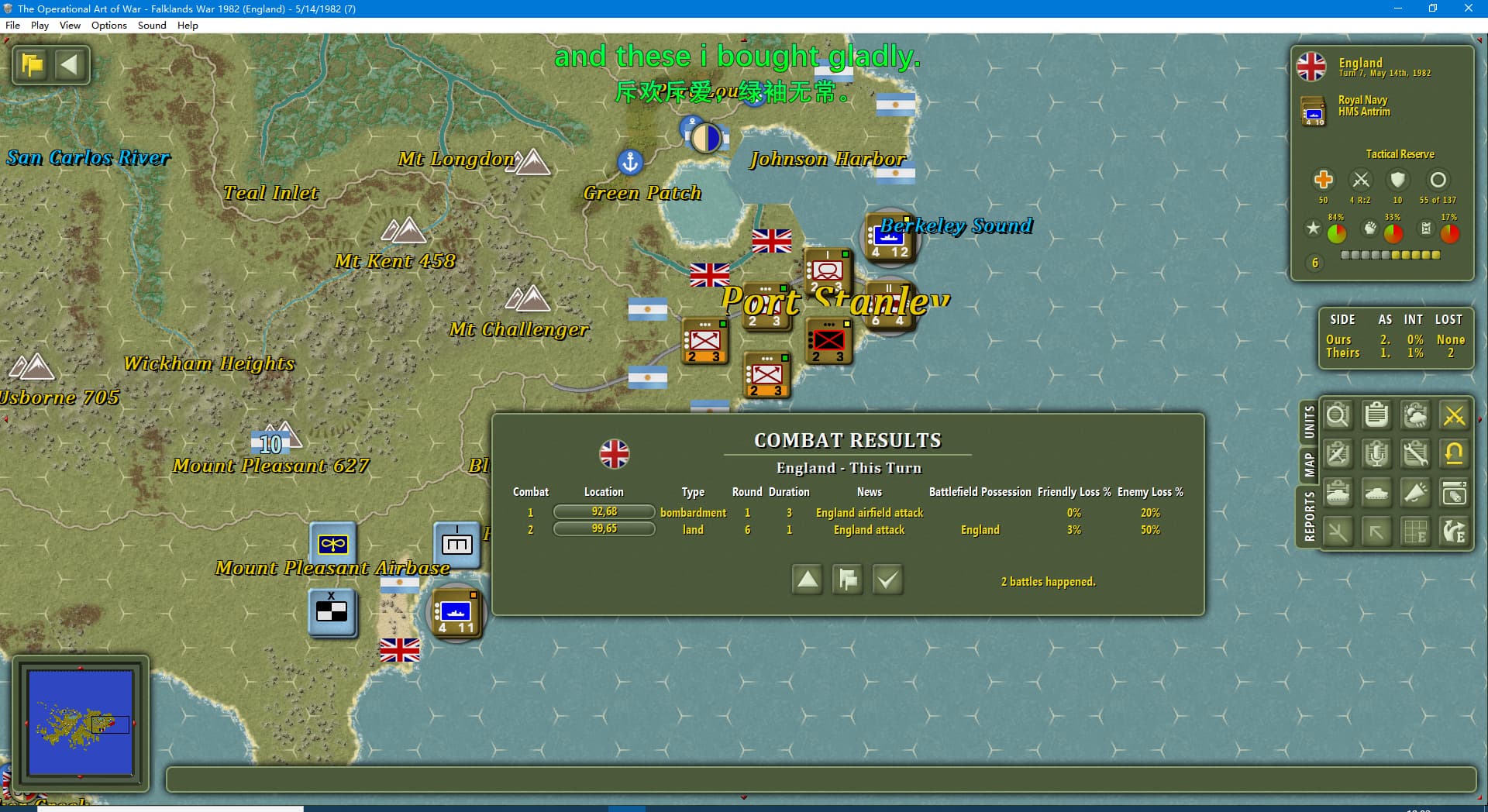Image resolution: width=1488 pixels, height=812 pixels.
Task: Select the half-moon unit marker near Johnson Harbor
Action: [x=705, y=138]
